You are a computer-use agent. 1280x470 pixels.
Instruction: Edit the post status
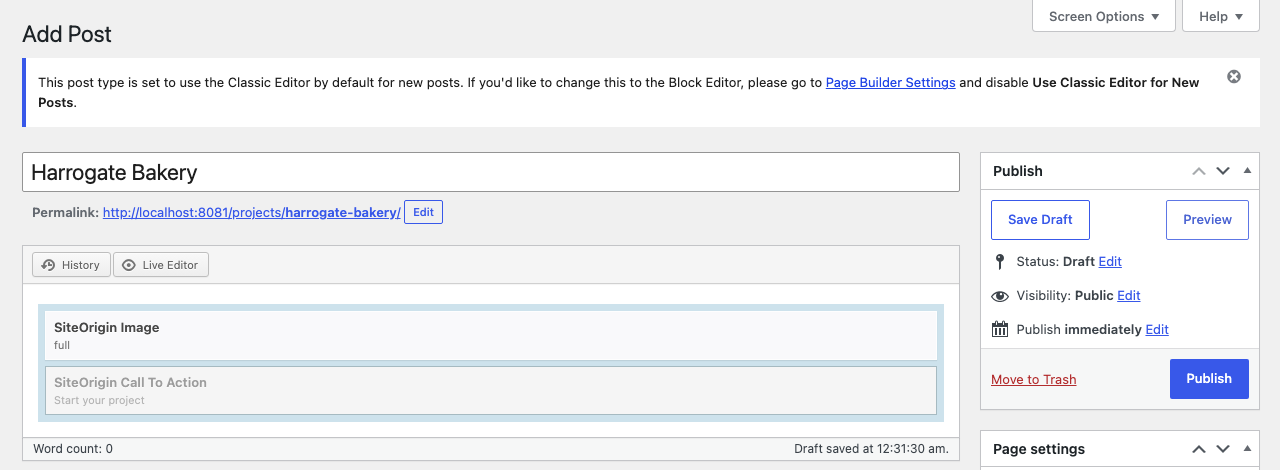(x=1110, y=261)
